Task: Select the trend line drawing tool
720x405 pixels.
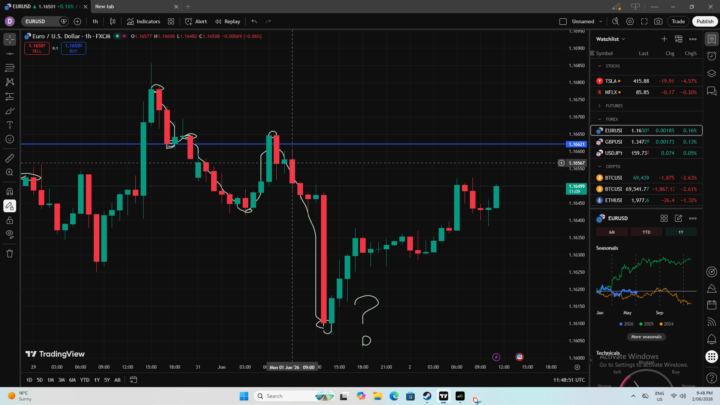Action: 10,54
